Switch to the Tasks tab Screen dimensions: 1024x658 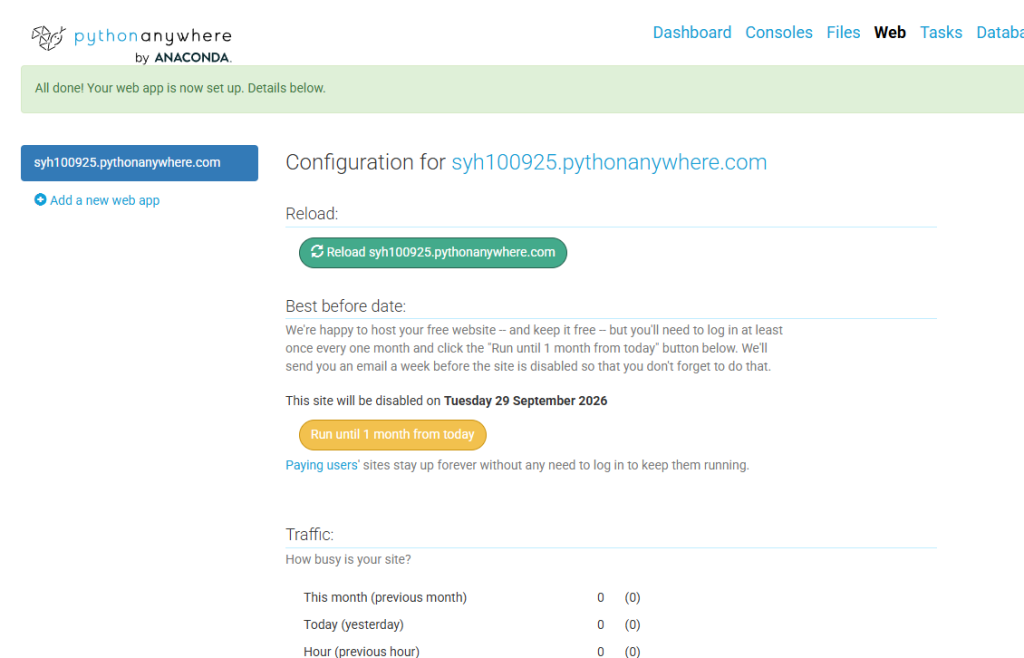tap(941, 33)
